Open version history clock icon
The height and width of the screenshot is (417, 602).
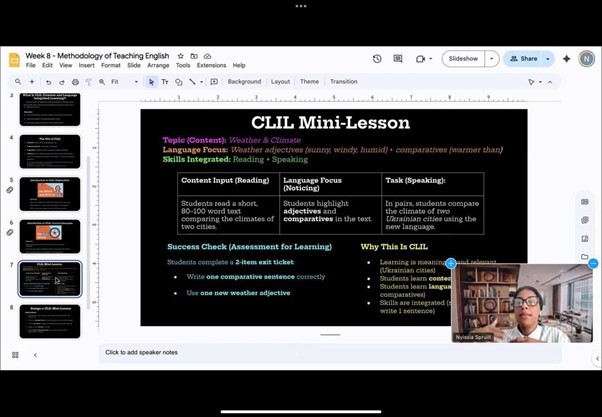(377, 59)
